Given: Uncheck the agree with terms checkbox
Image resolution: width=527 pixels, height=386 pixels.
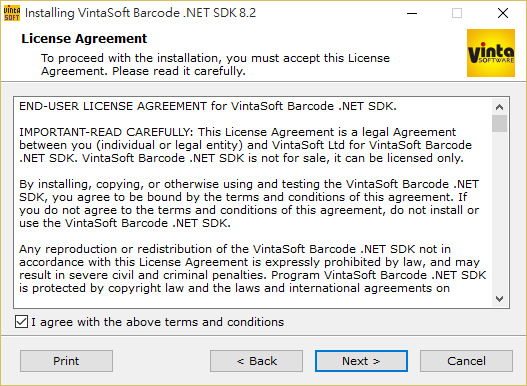Looking at the screenshot, I should 21,322.
